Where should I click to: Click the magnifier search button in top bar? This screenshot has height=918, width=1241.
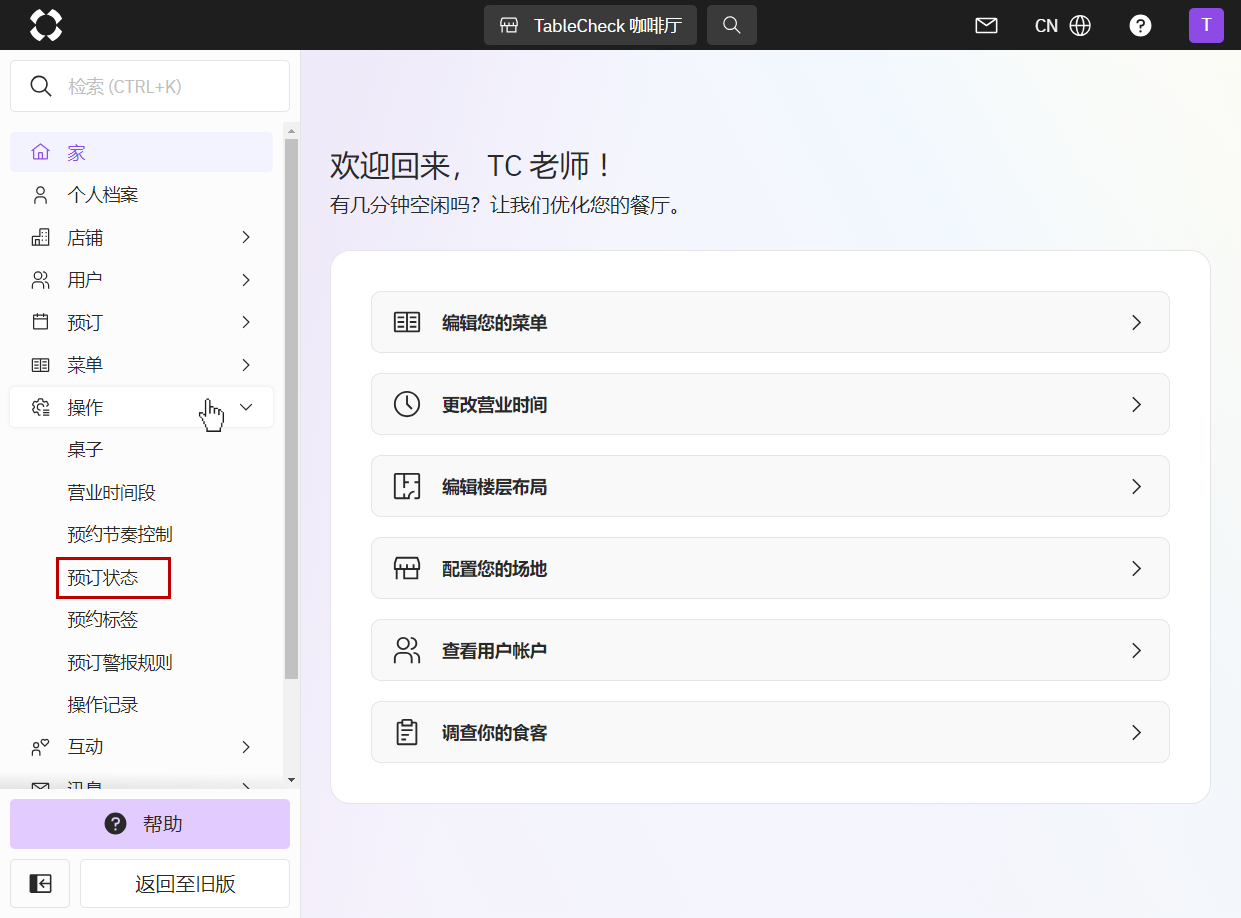732,25
